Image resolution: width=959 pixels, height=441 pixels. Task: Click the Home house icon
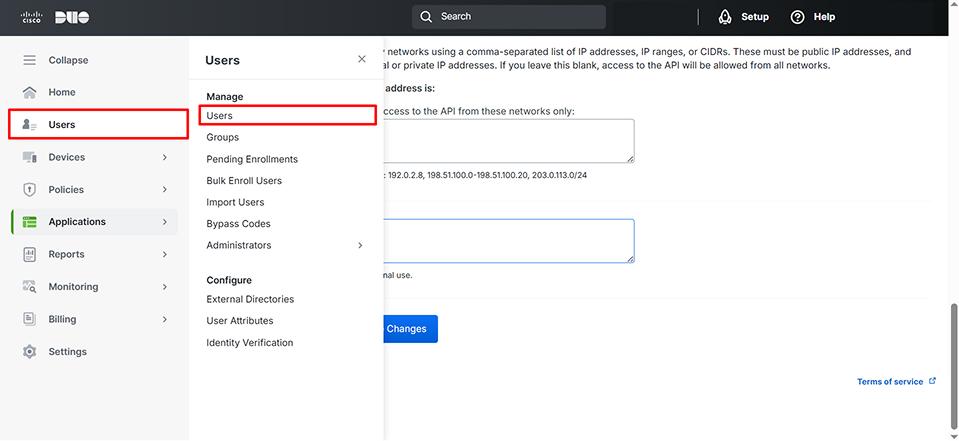(x=29, y=92)
